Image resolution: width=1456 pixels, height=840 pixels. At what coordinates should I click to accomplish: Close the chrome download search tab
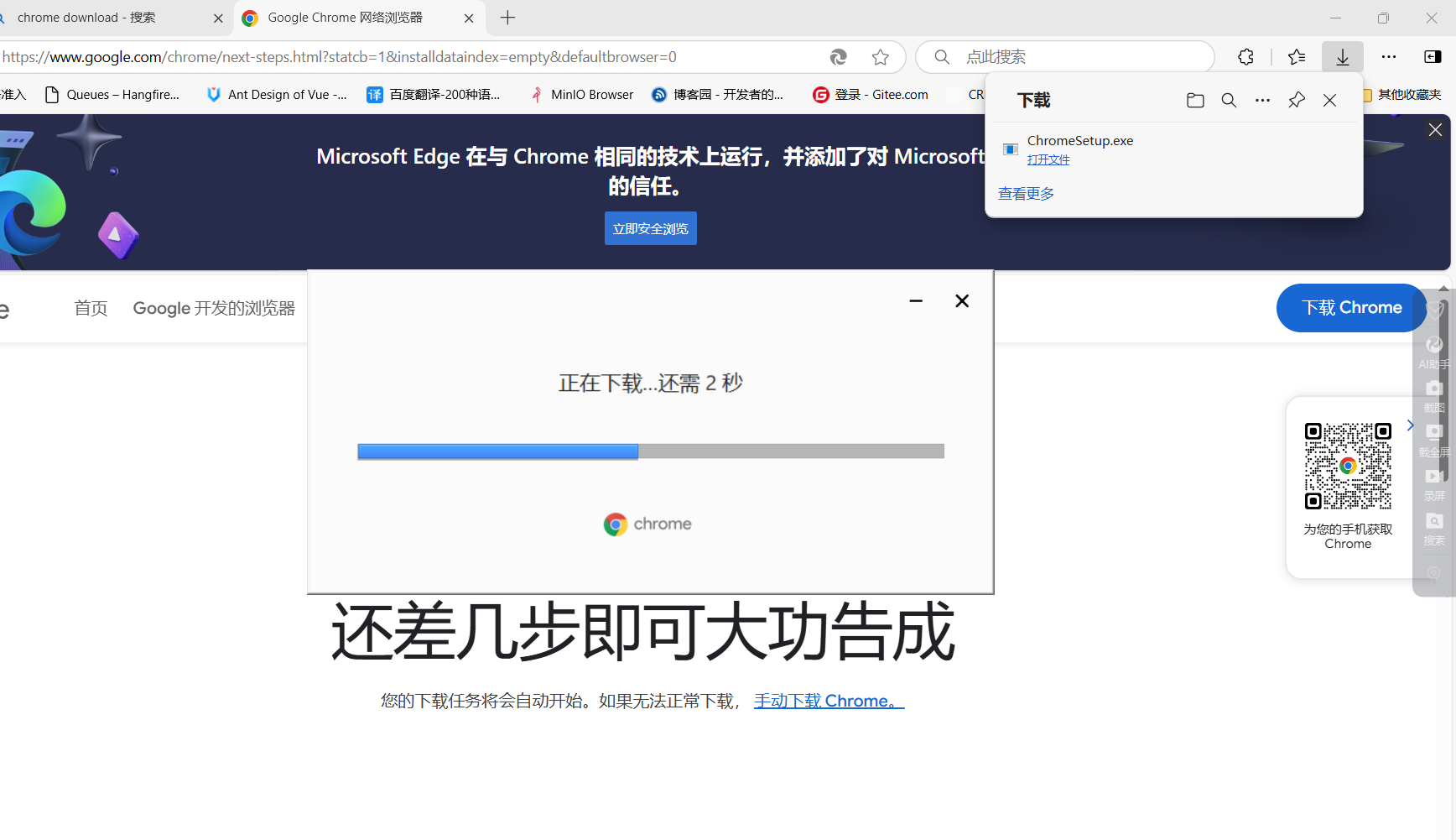(218, 18)
